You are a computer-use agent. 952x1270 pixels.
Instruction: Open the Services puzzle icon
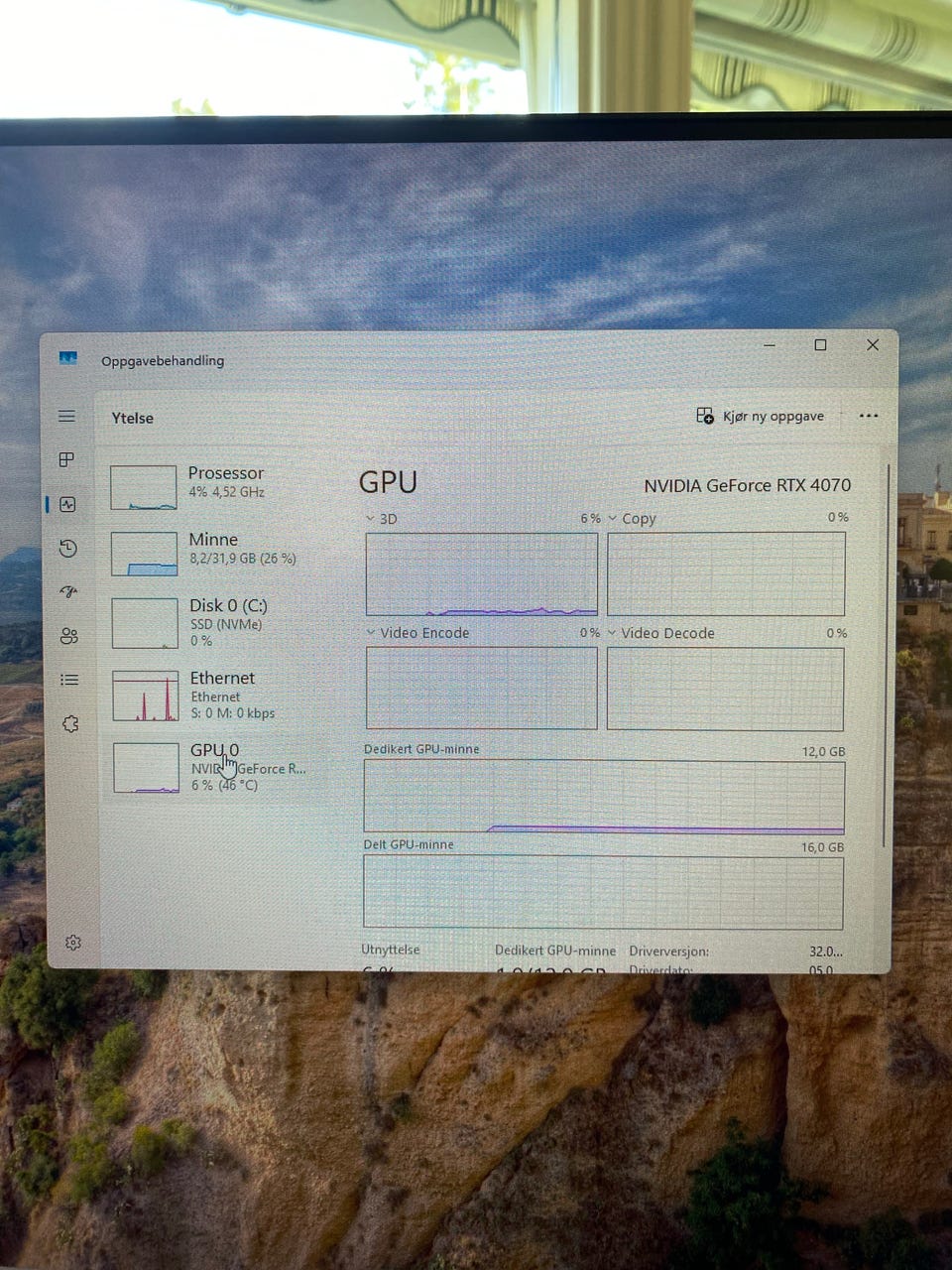coord(69,724)
